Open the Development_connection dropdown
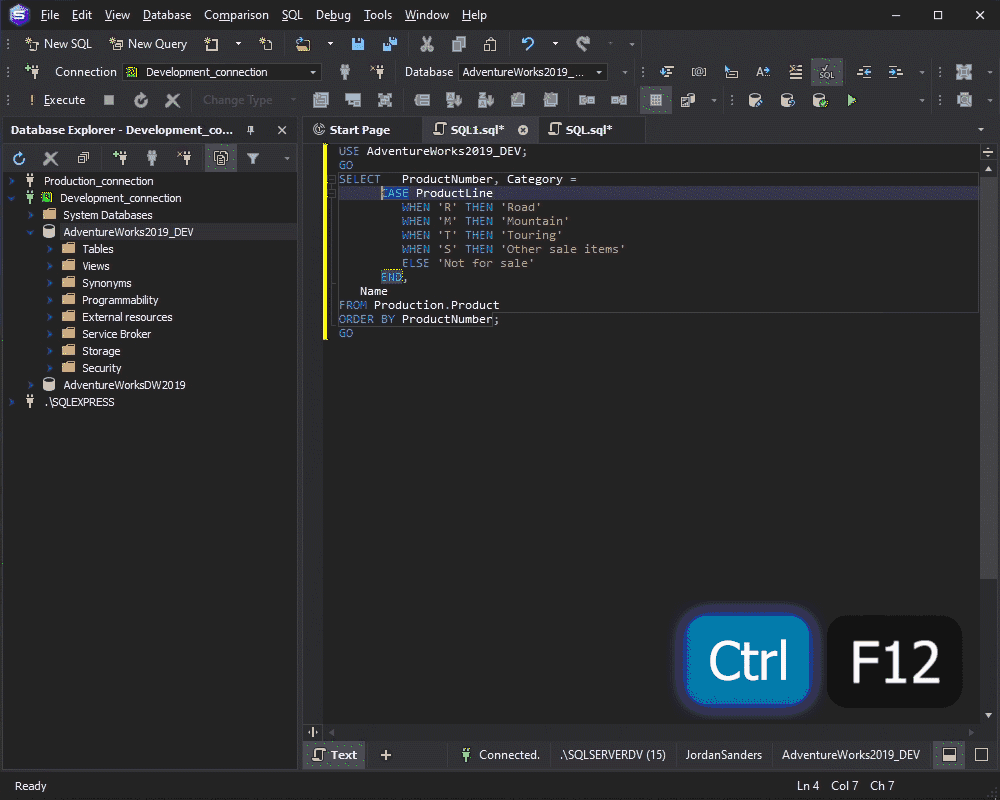This screenshot has width=1000, height=800. click(313, 72)
